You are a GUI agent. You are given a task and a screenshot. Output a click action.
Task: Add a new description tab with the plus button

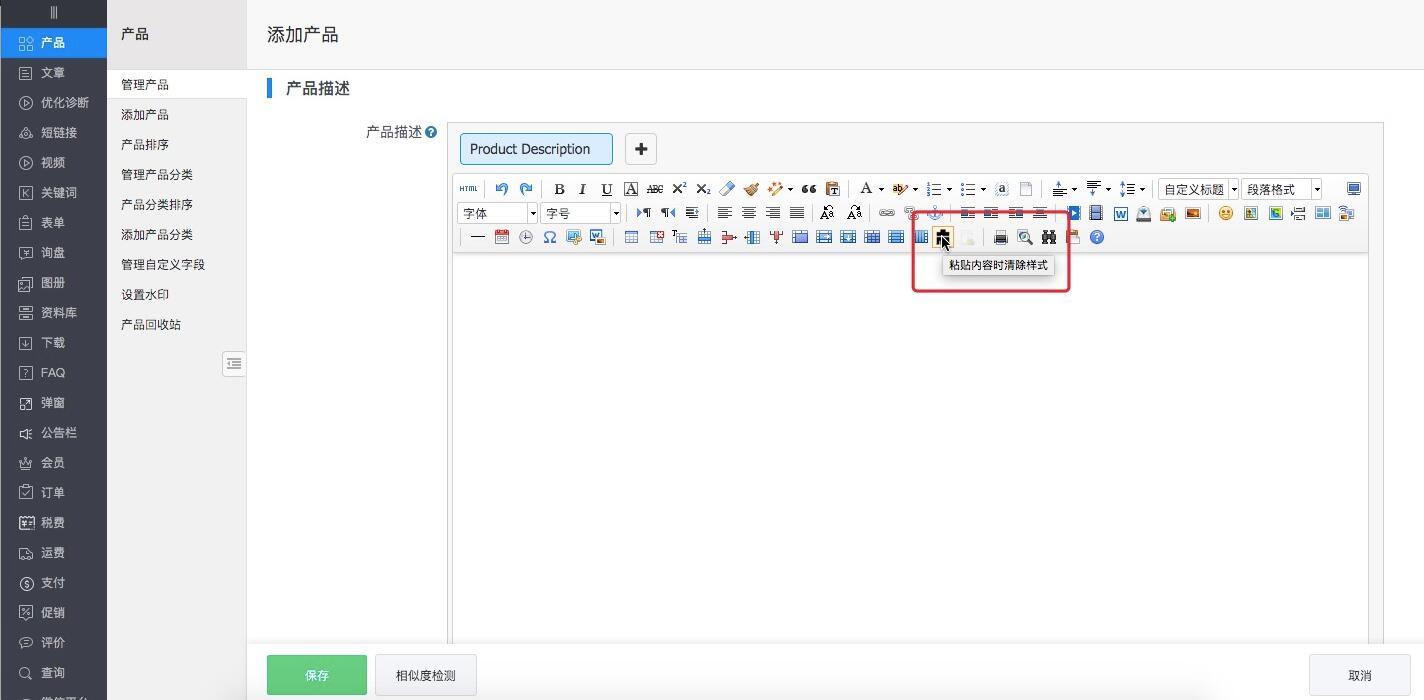pos(640,148)
